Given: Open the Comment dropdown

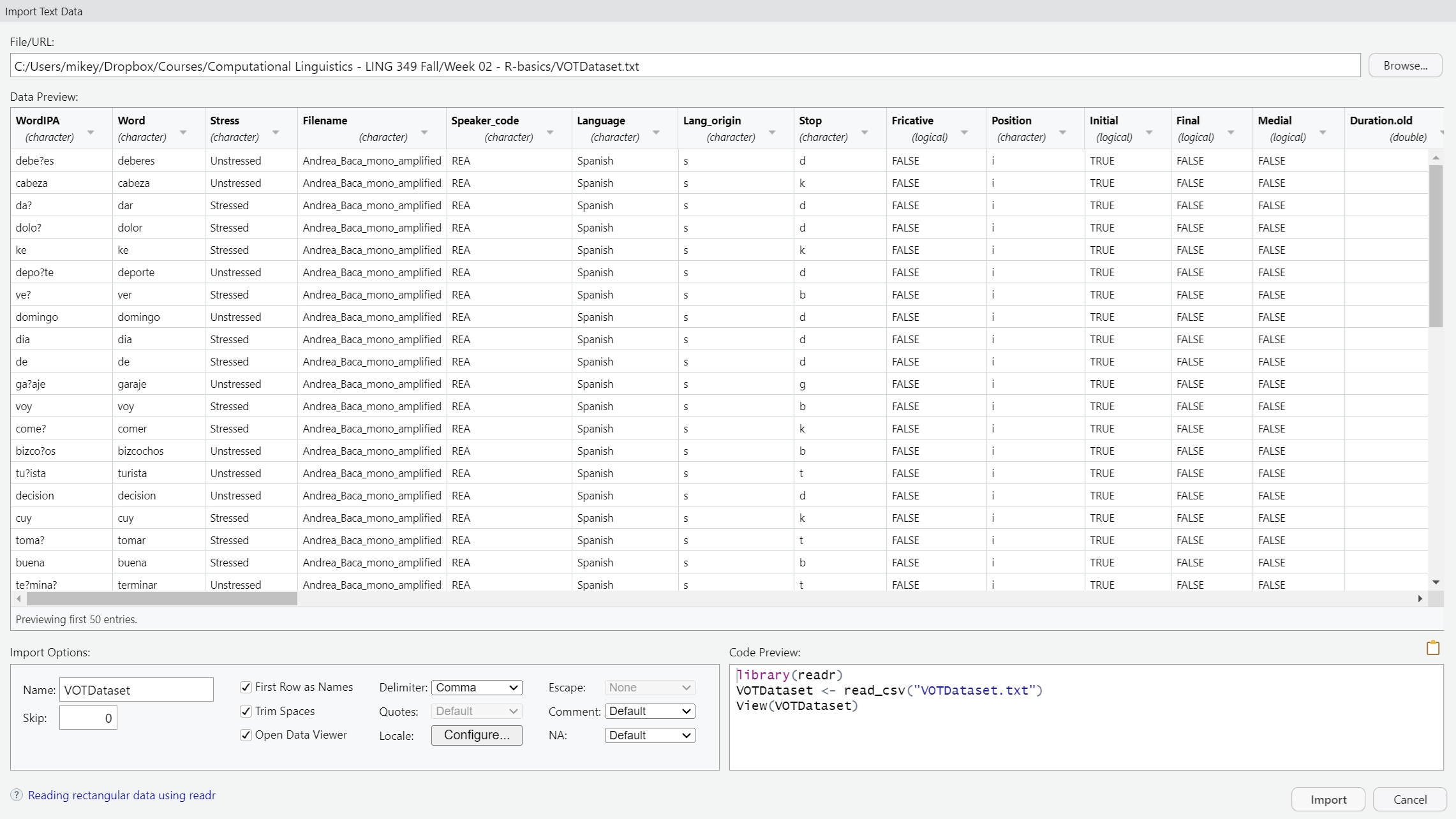Looking at the screenshot, I should 649,711.
